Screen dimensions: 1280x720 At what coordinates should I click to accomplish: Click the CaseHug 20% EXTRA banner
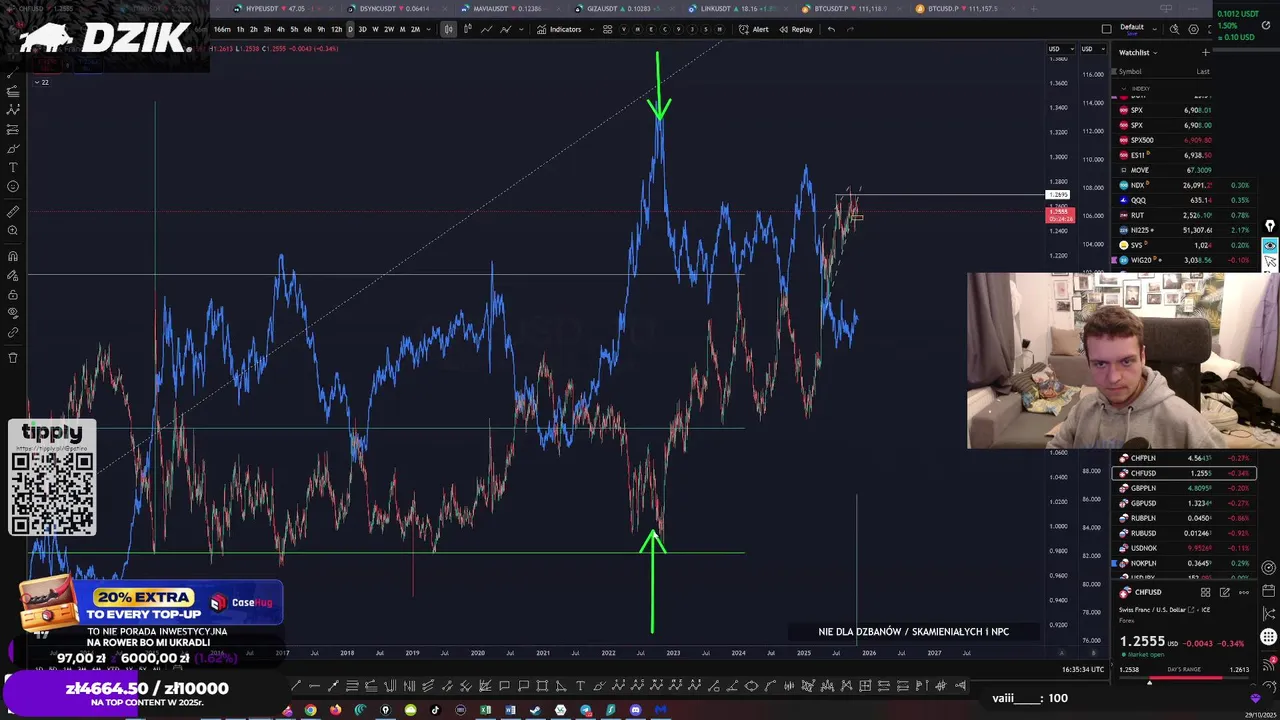(x=150, y=601)
